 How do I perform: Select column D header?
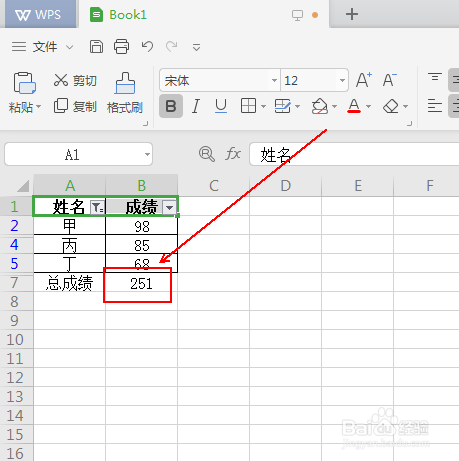(286, 186)
